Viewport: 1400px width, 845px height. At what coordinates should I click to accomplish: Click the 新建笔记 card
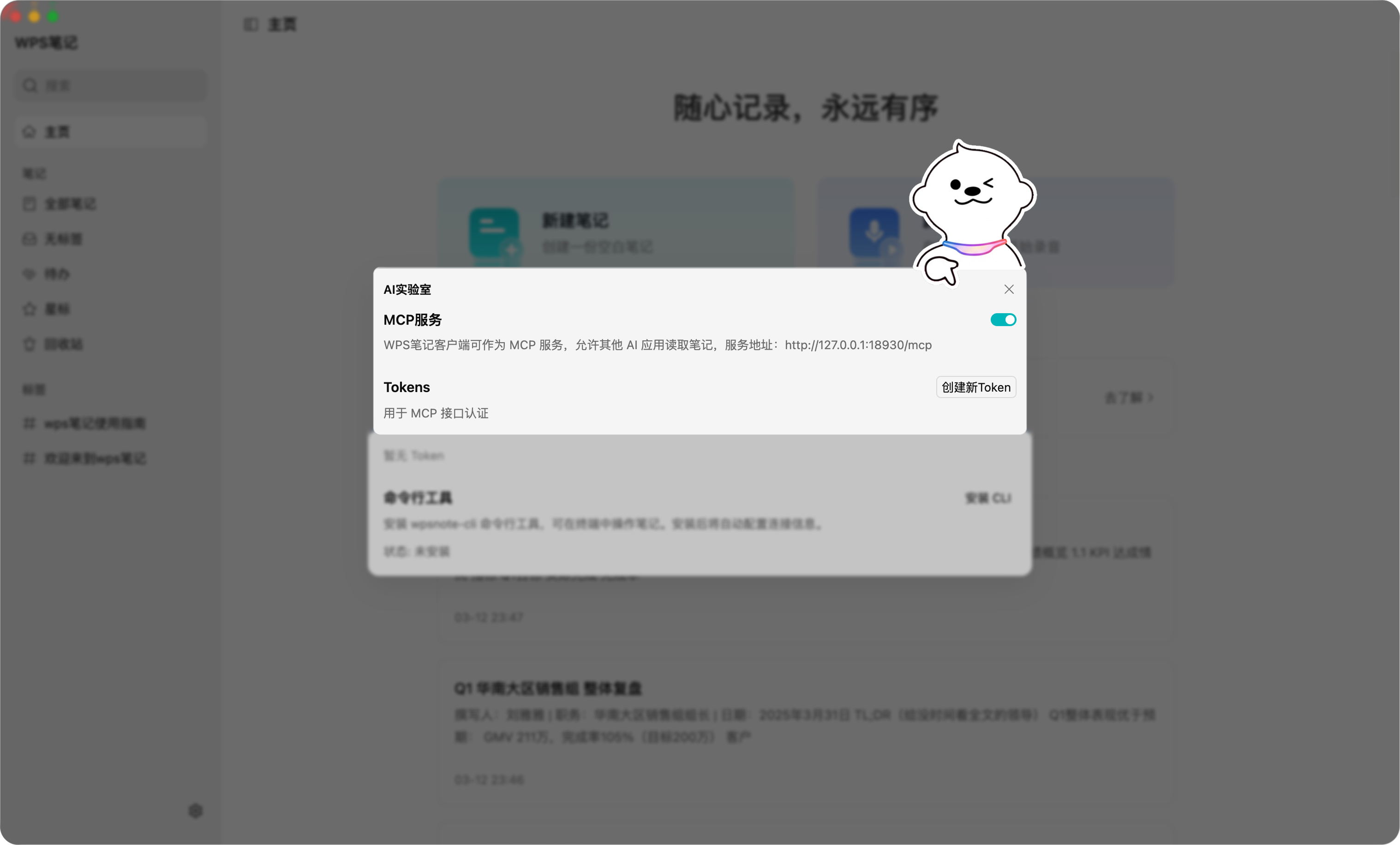616,233
